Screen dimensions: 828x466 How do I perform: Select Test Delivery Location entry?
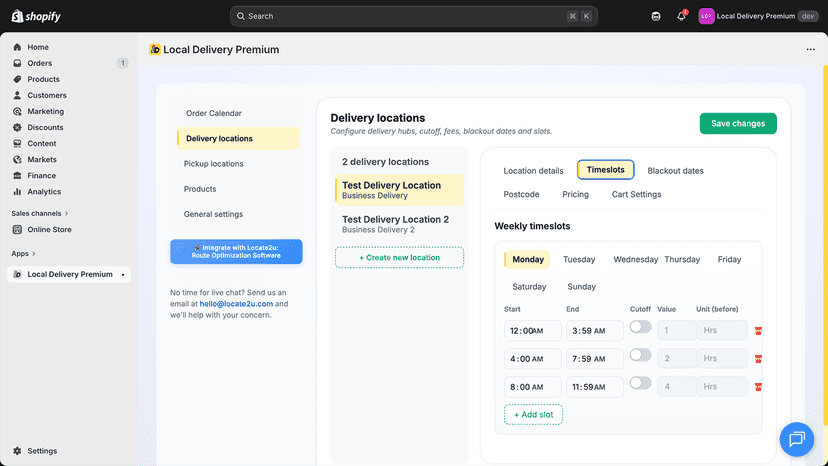[399, 190]
